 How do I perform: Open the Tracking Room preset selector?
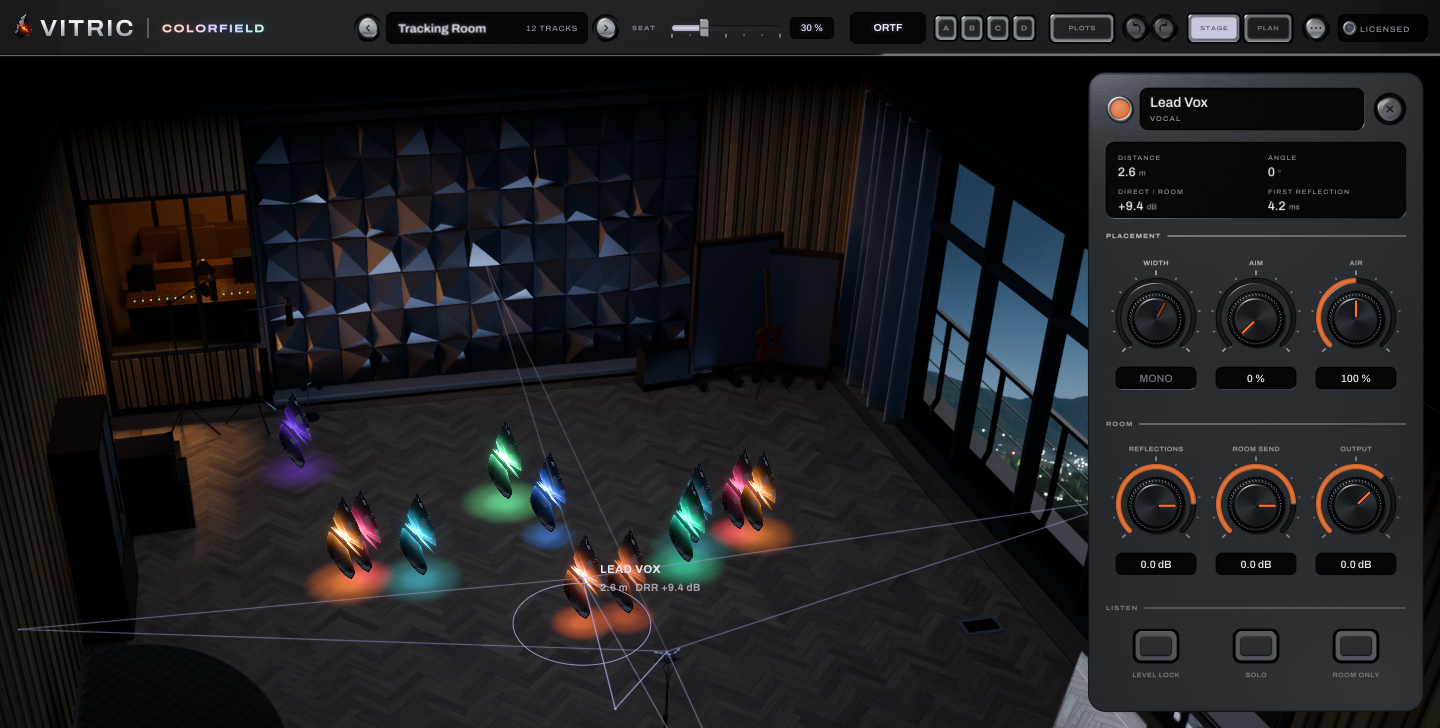[x=487, y=28]
